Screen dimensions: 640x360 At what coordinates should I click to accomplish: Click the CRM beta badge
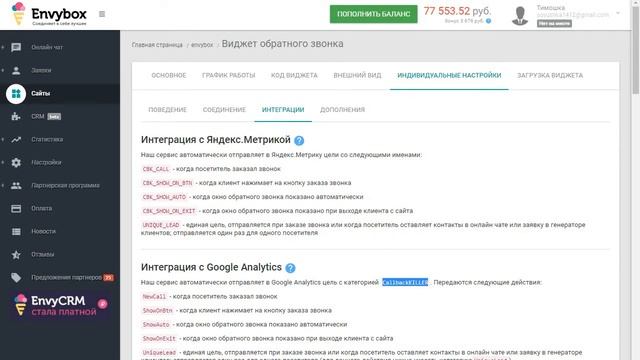pyautogui.click(x=54, y=117)
